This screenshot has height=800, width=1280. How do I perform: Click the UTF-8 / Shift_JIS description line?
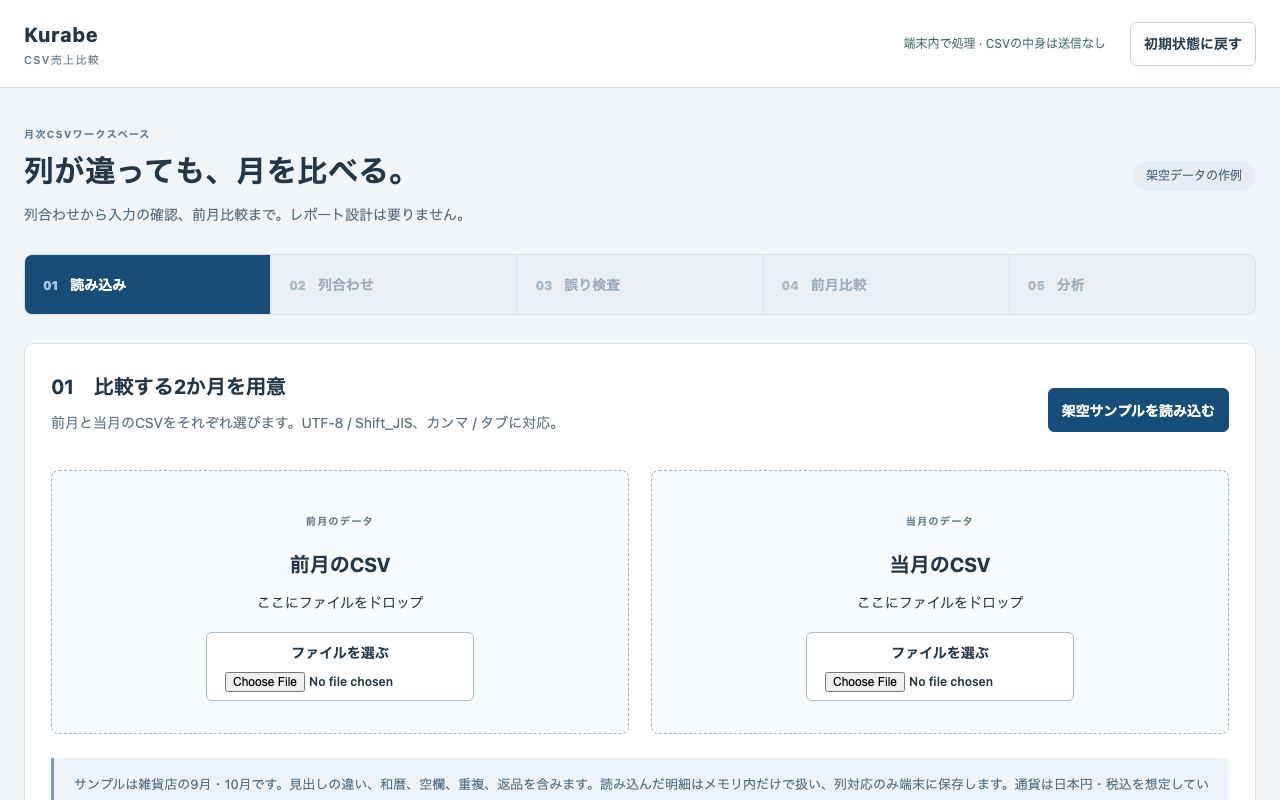click(x=308, y=423)
